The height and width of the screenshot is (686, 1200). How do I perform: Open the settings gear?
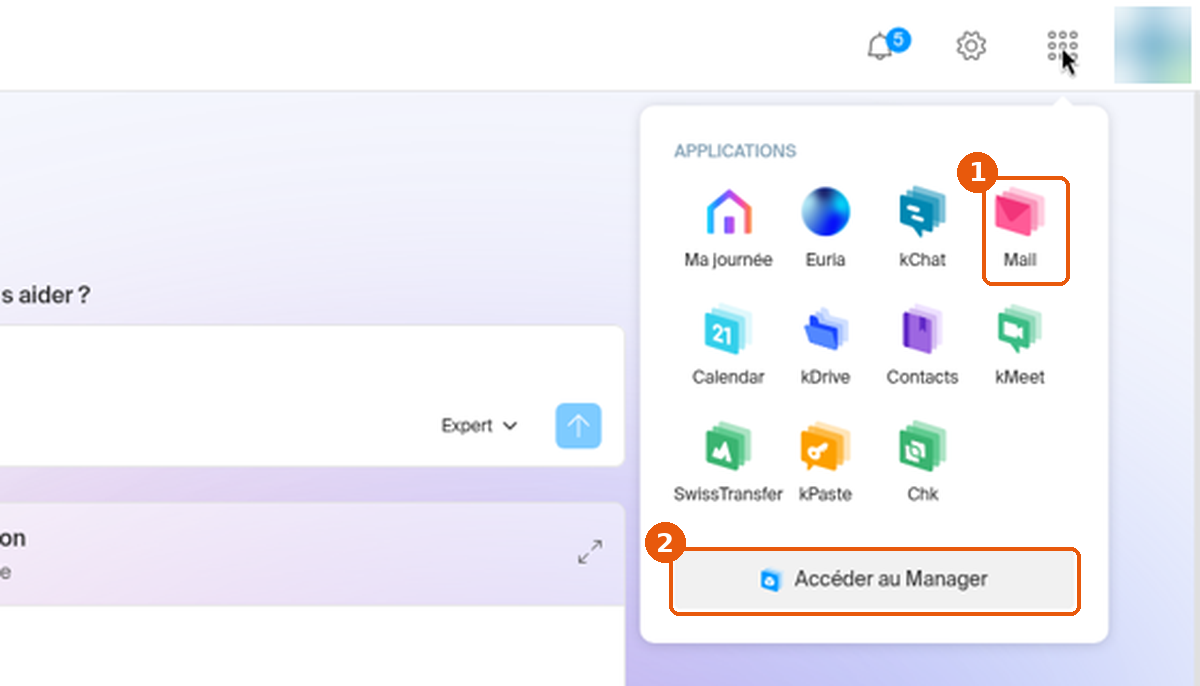click(971, 46)
